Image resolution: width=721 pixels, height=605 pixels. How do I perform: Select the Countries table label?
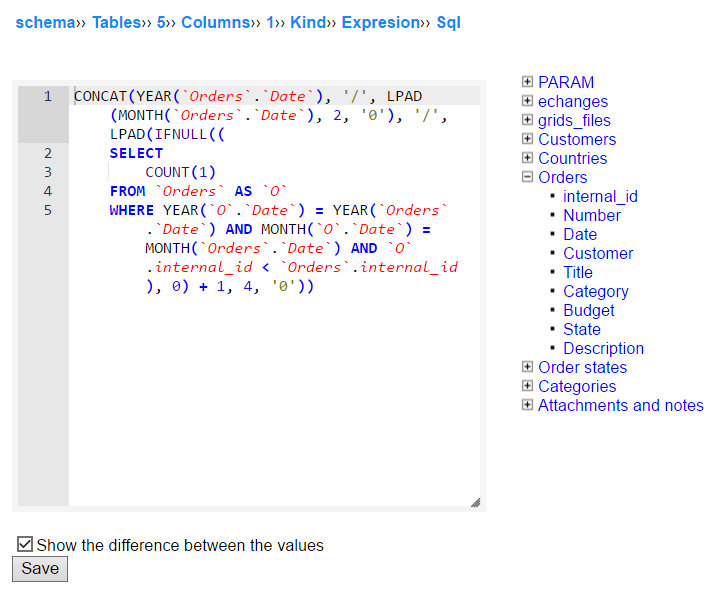(573, 158)
